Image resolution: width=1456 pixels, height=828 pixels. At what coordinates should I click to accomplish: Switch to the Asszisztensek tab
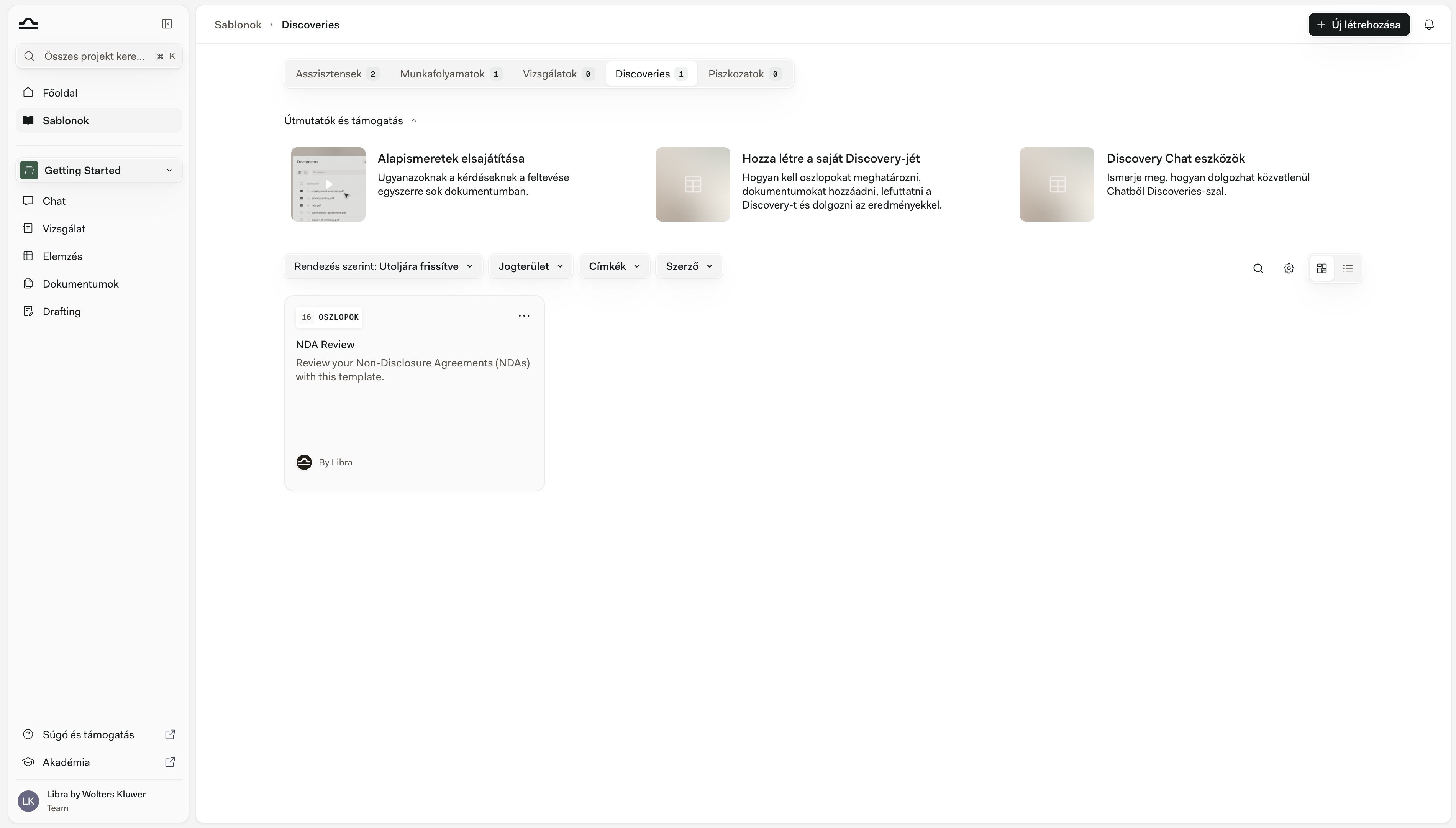(x=337, y=74)
